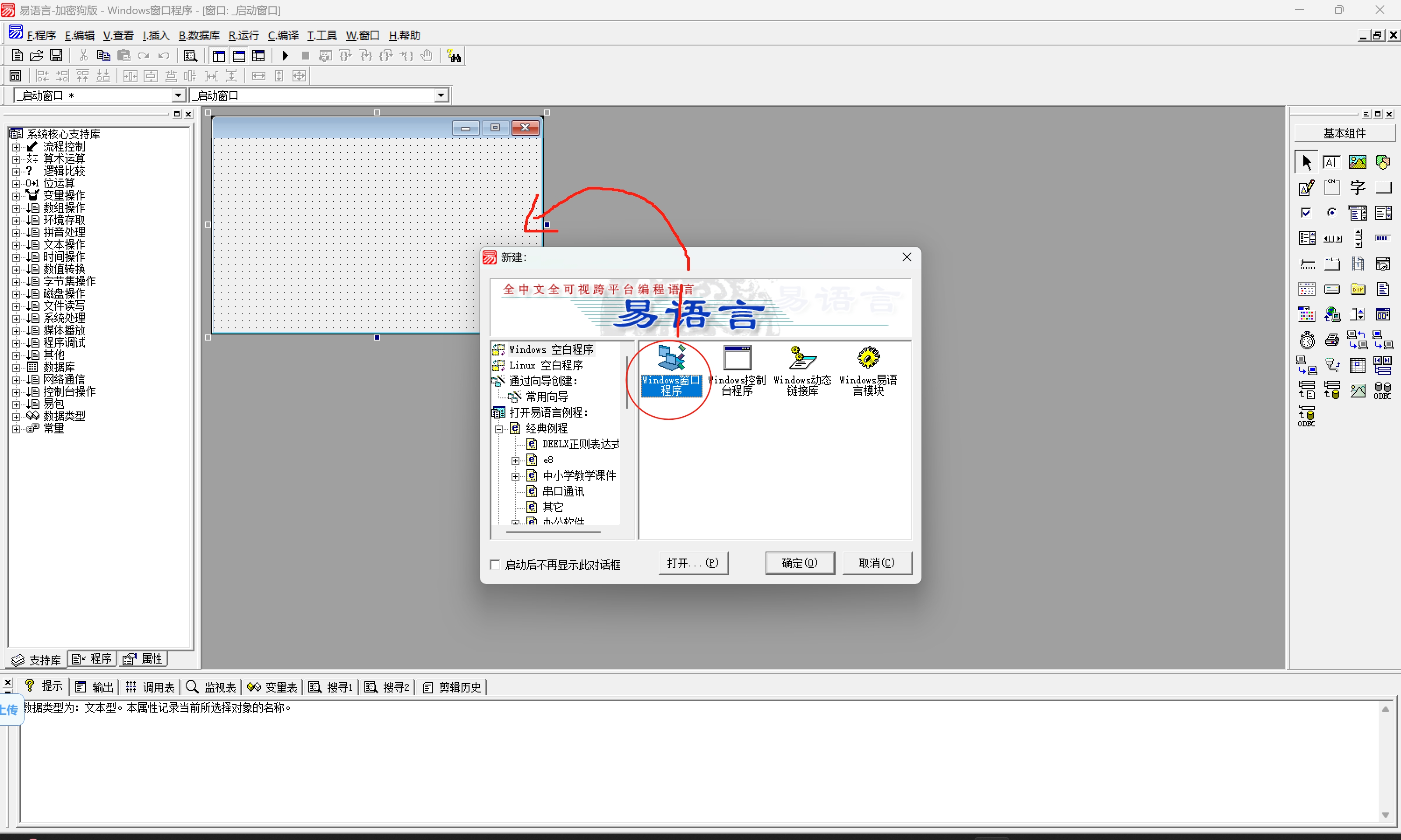Choose Windows易语言模块 project icon
Screen dimensions: 1401x840
pos(868,371)
